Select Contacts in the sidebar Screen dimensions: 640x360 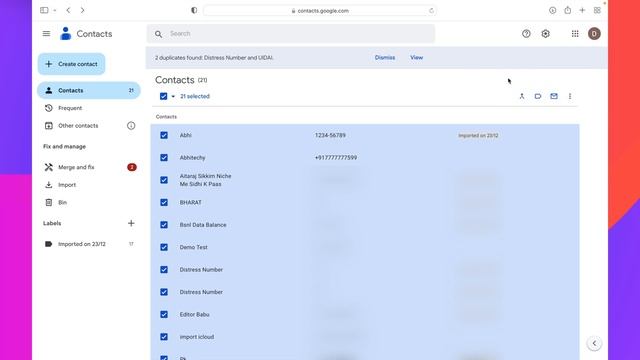[89, 90]
